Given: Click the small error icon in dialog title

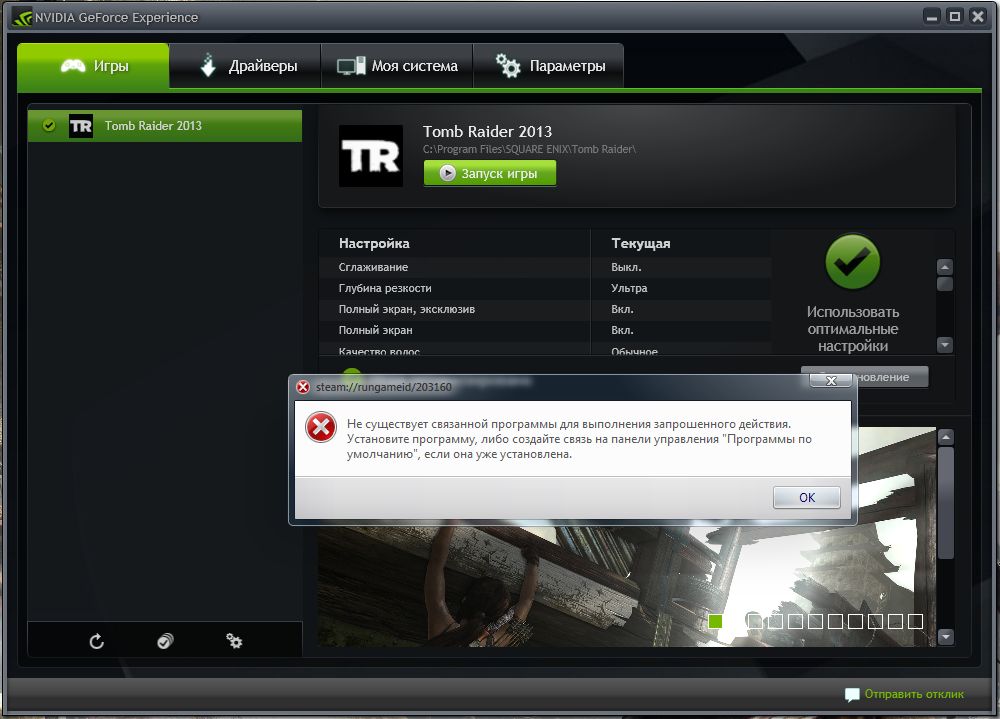Looking at the screenshot, I should coord(303,387).
